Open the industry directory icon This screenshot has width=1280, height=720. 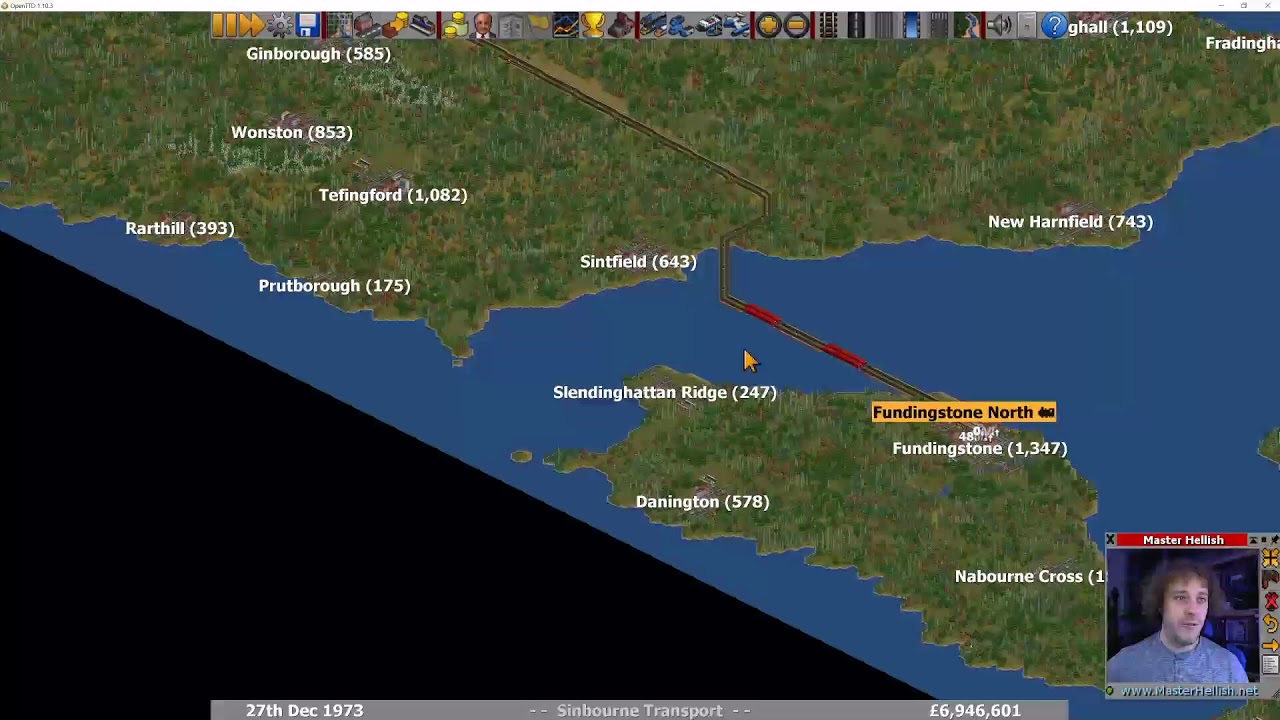[621, 26]
